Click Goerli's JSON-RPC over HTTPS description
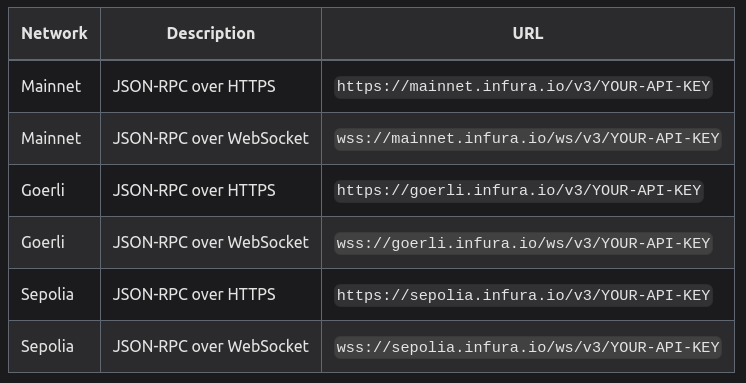The height and width of the screenshot is (383, 746). coord(194,190)
